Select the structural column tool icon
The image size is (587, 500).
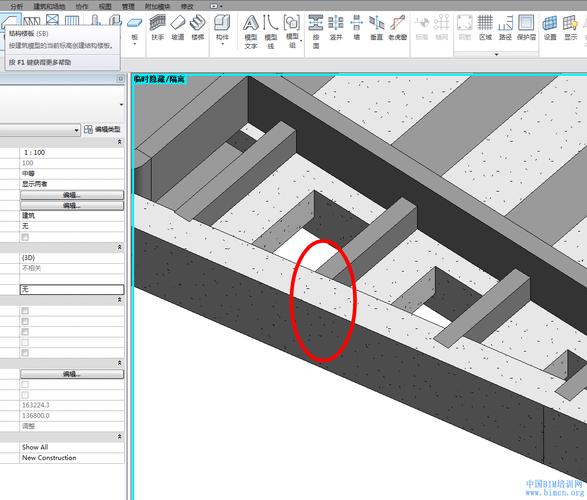(96, 21)
